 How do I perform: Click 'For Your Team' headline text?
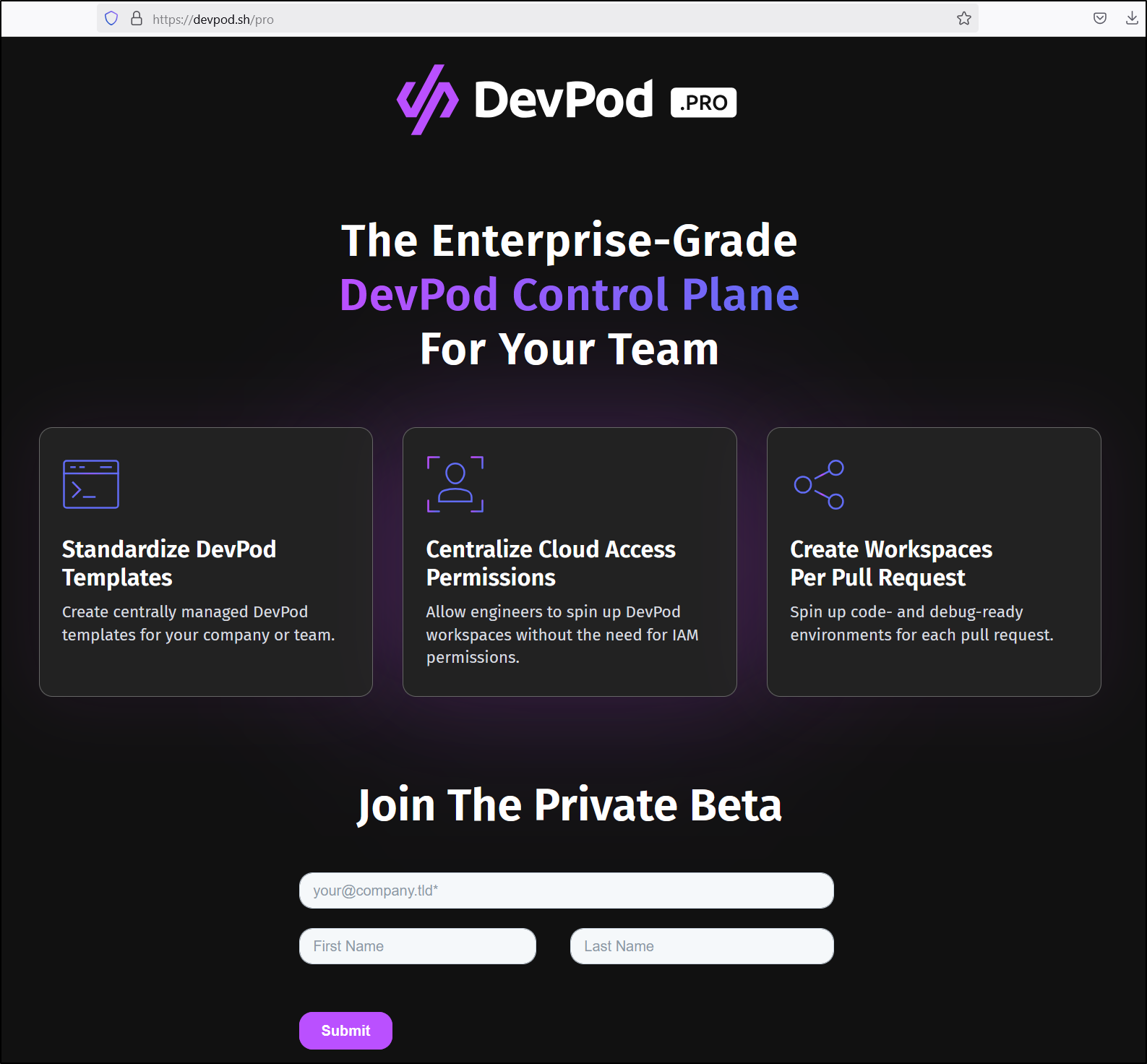point(570,349)
